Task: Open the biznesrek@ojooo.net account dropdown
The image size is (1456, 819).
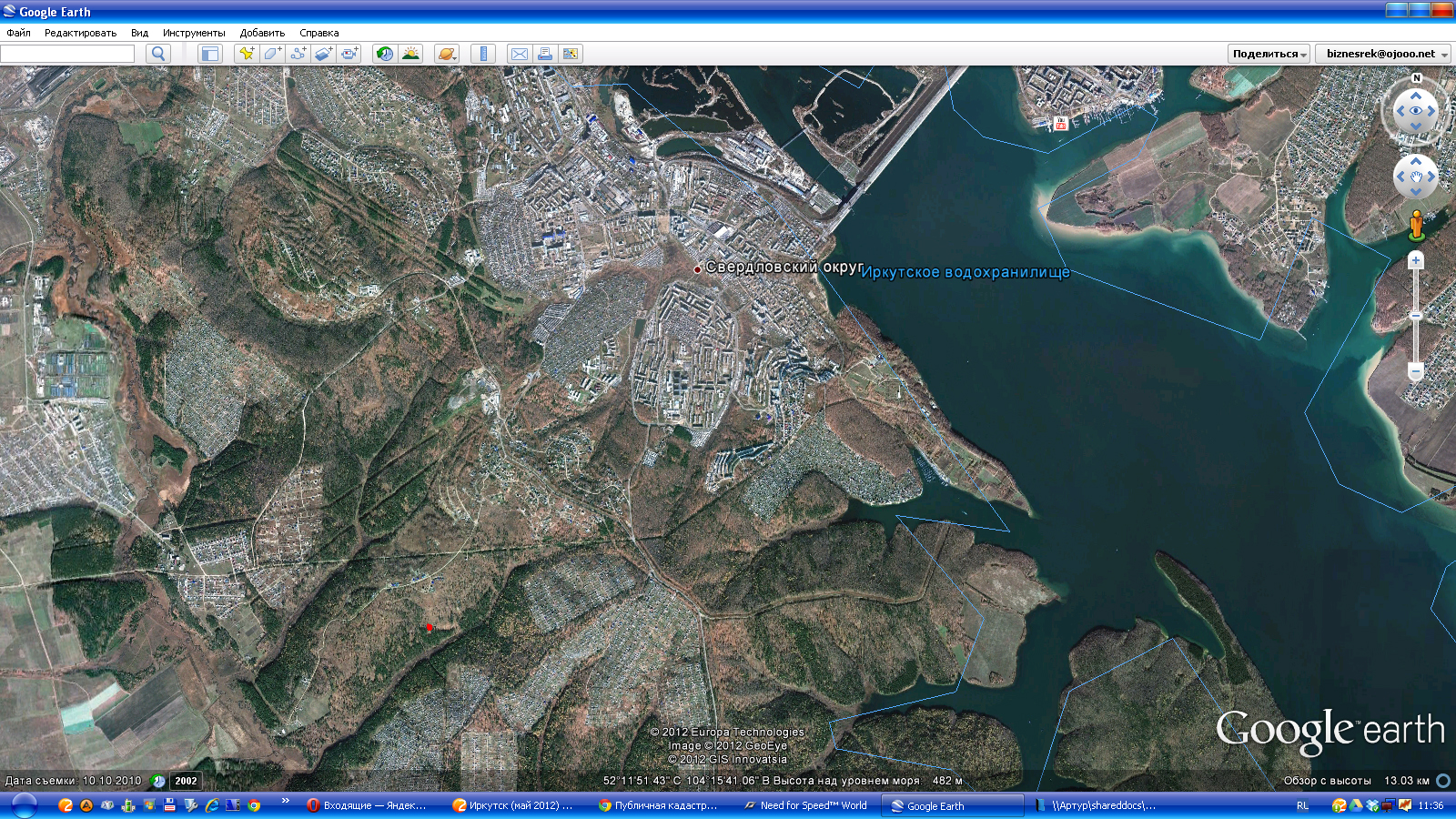Action: pyautogui.click(x=1383, y=54)
